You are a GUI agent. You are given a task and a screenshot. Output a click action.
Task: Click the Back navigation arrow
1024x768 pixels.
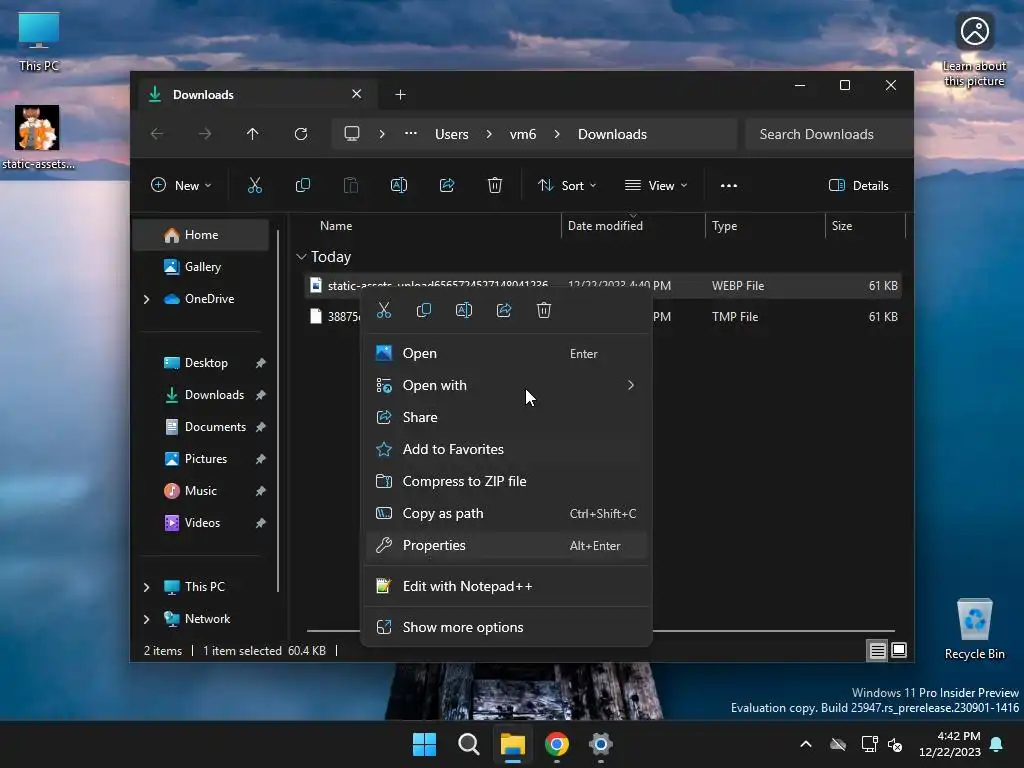click(x=157, y=134)
